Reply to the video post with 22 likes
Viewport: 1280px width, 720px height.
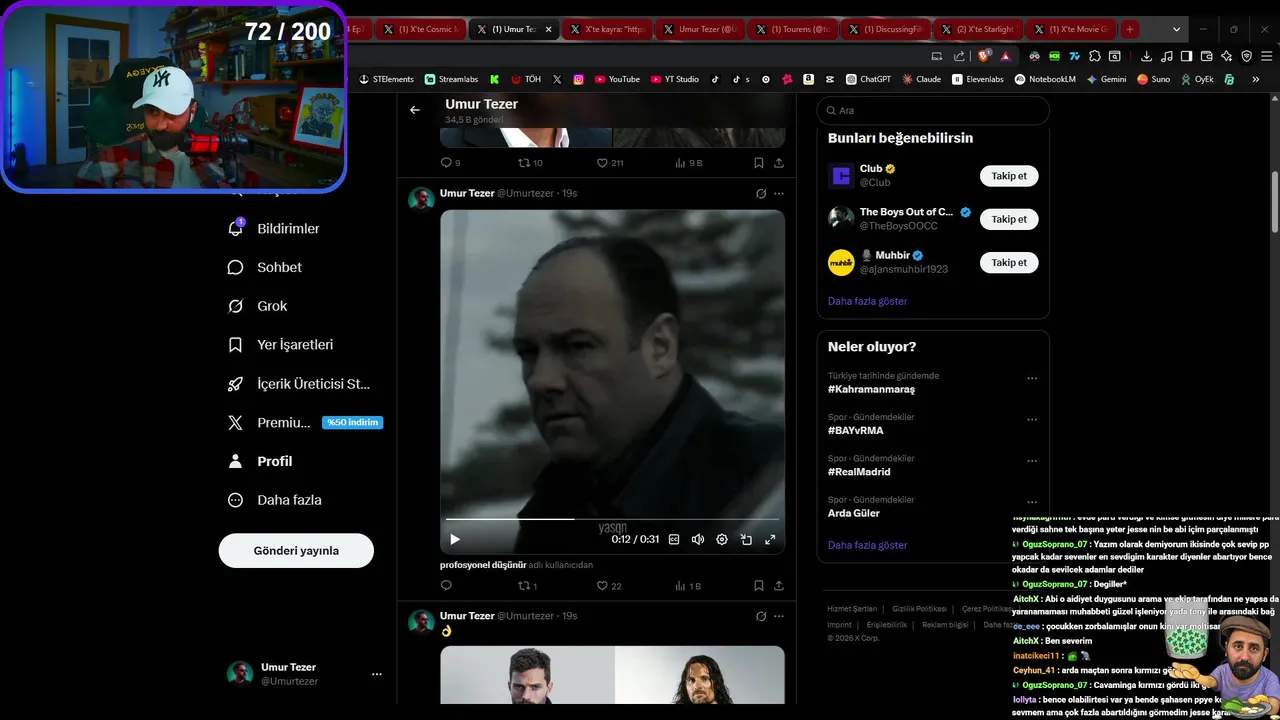coord(446,586)
